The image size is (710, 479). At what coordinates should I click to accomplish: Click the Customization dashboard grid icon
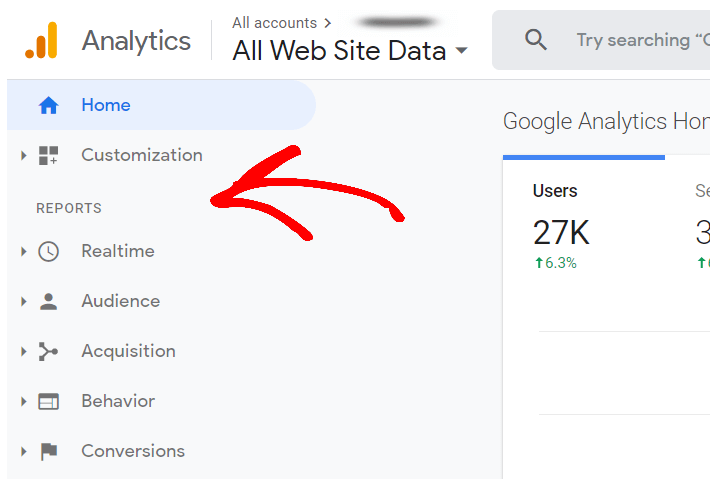48,155
